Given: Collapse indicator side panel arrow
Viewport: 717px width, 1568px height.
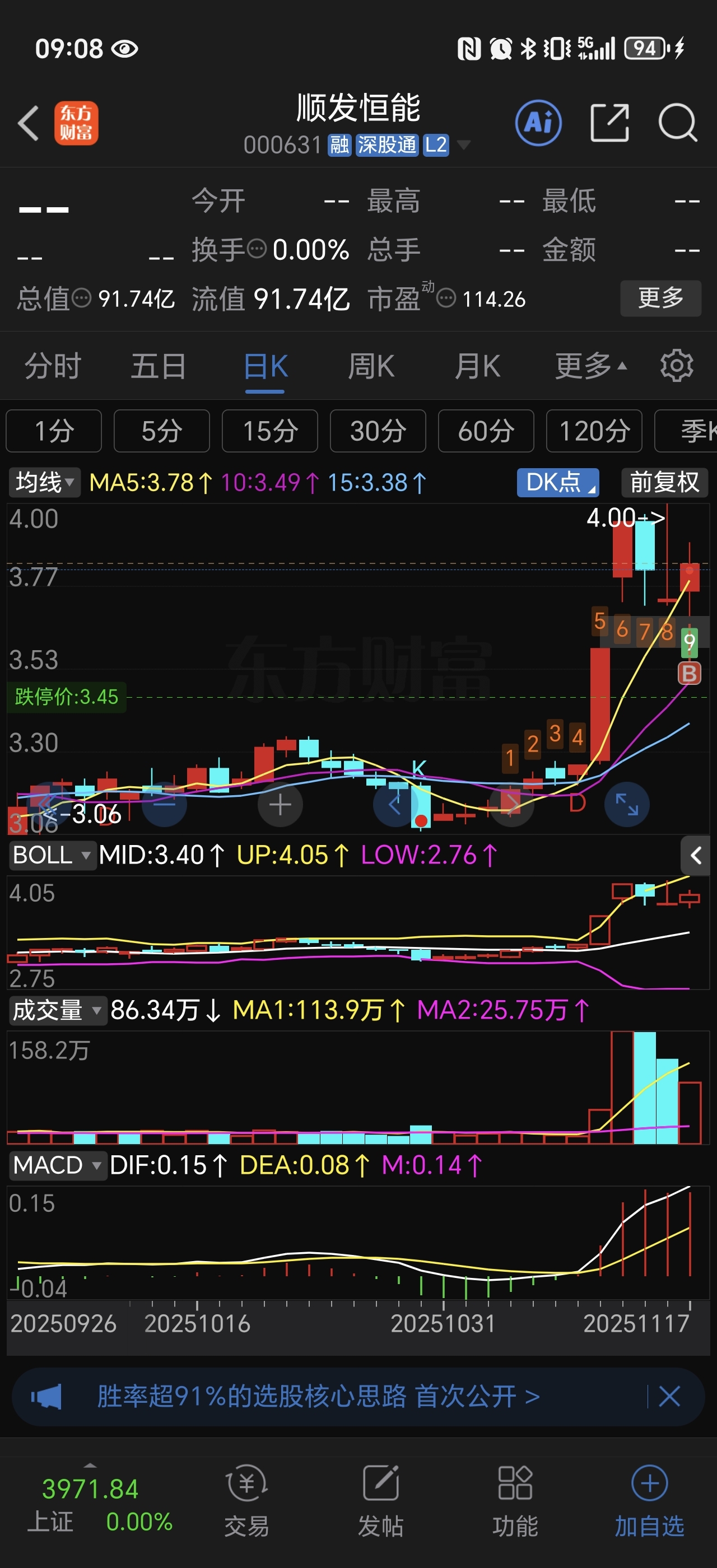Looking at the screenshot, I should (x=695, y=856).
